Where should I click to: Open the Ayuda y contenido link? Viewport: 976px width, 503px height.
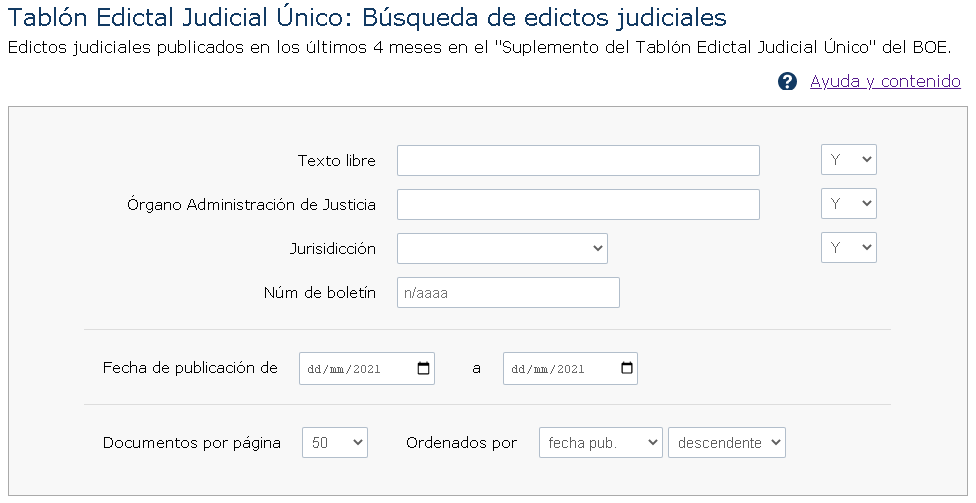click(x=885, y=82)
